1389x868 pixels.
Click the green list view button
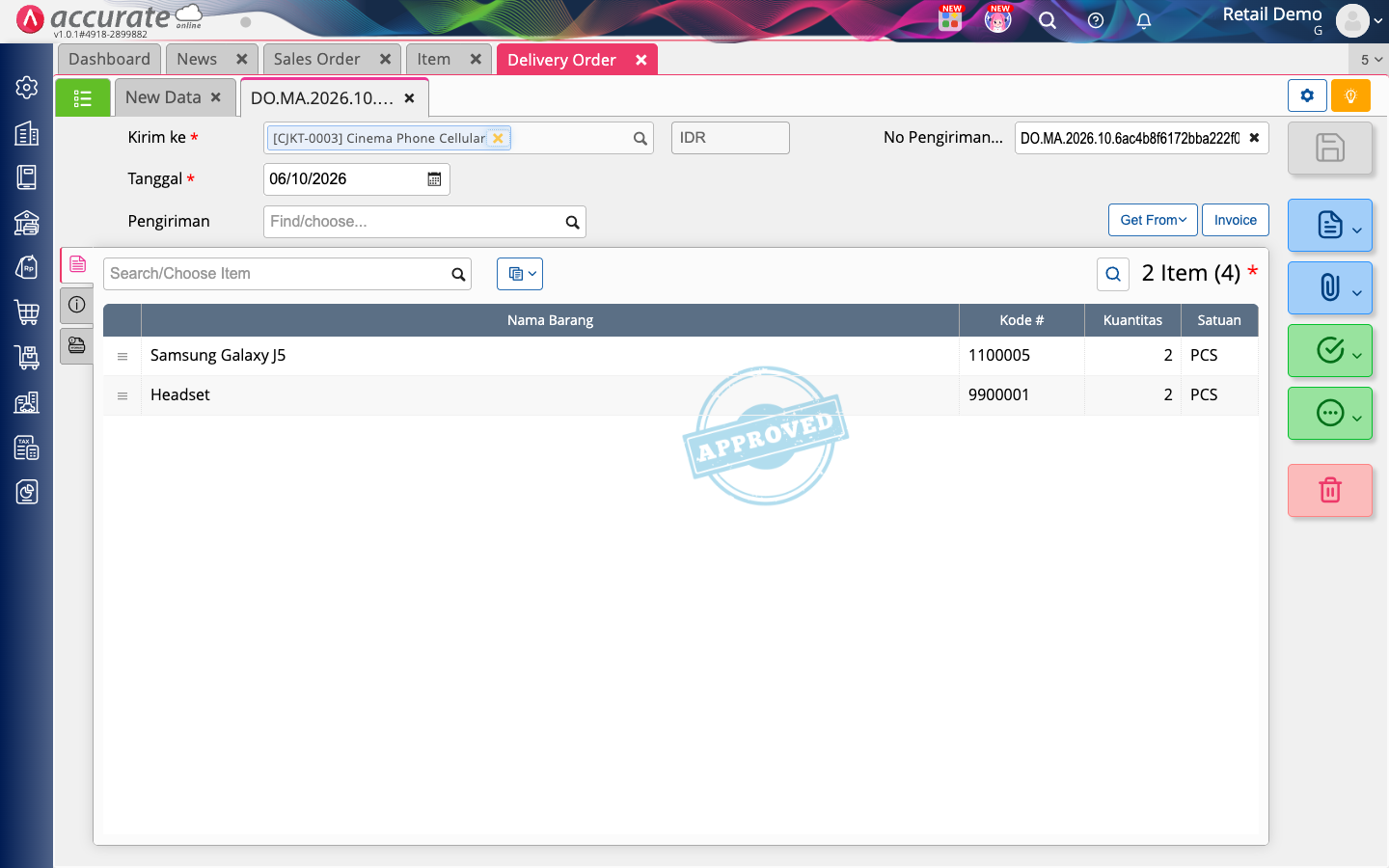83,97
